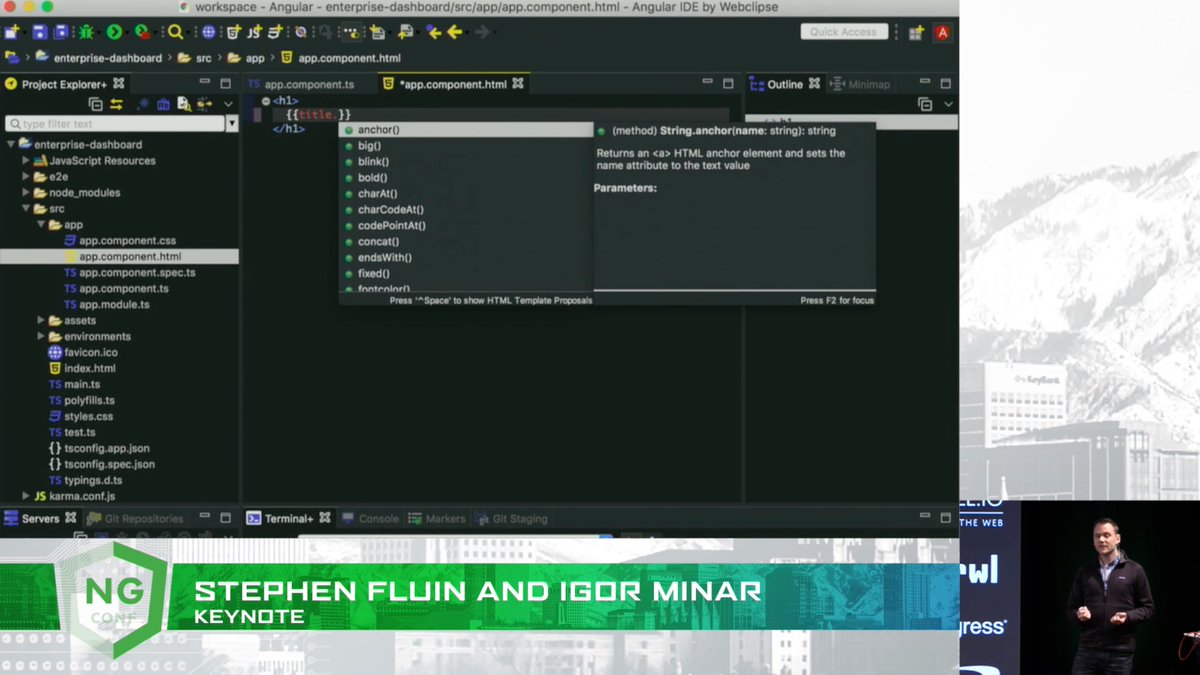
Task: Expand the node_modules folder
Action: 26,193
